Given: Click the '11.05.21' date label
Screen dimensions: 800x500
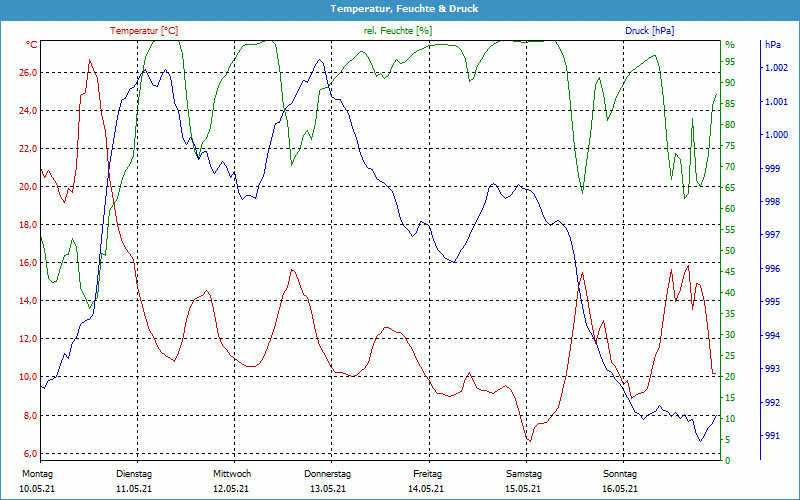Looking at the screenshot, I should point(134,489).
